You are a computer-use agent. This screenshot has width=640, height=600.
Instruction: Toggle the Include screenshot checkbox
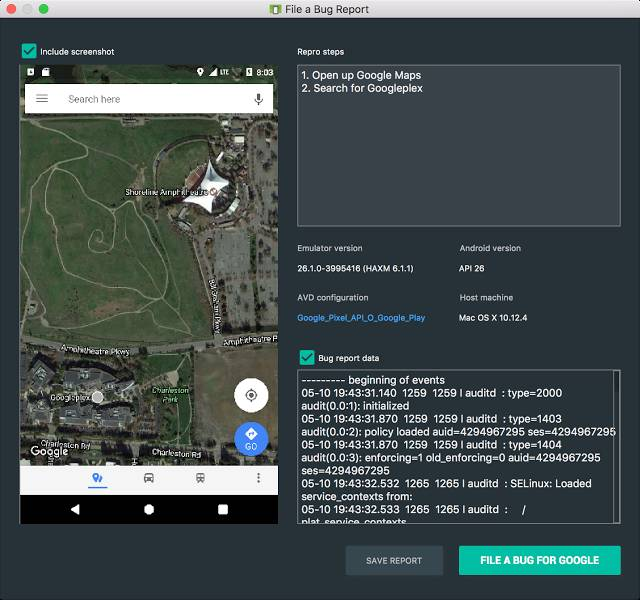pyautogui.click(x=29, y=51)
